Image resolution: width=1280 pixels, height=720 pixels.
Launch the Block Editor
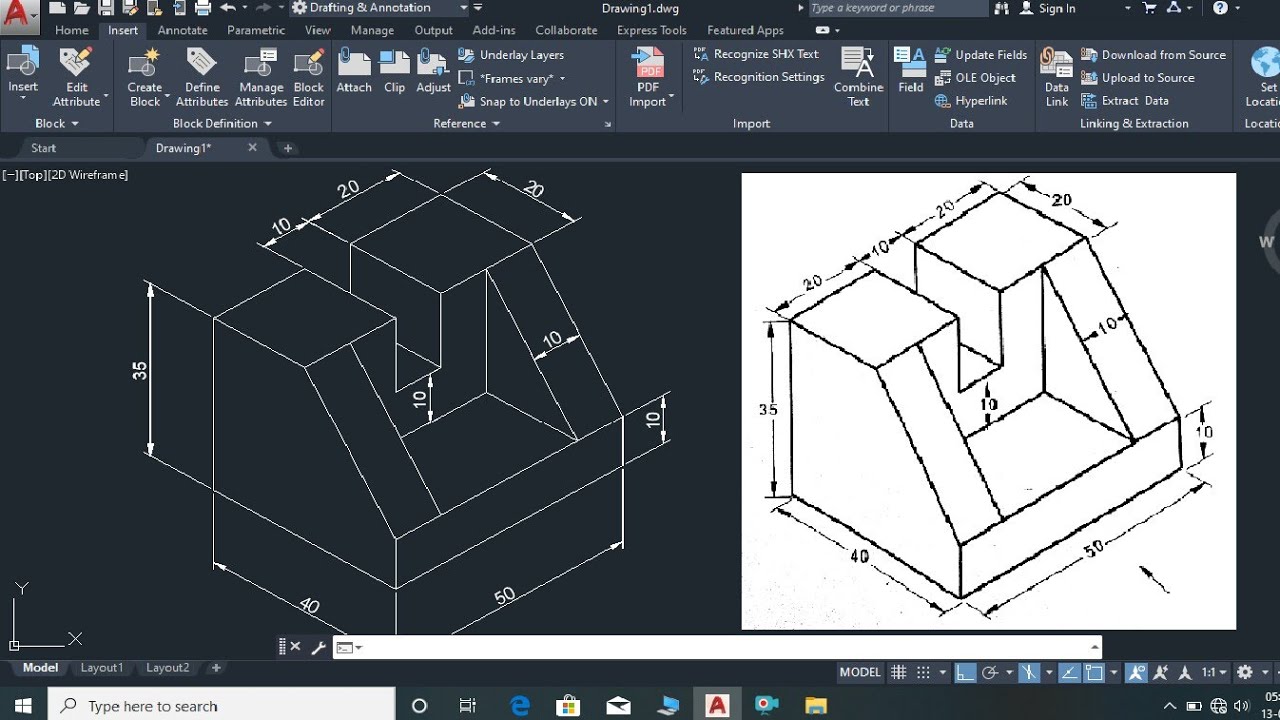[x=308, y=77]
